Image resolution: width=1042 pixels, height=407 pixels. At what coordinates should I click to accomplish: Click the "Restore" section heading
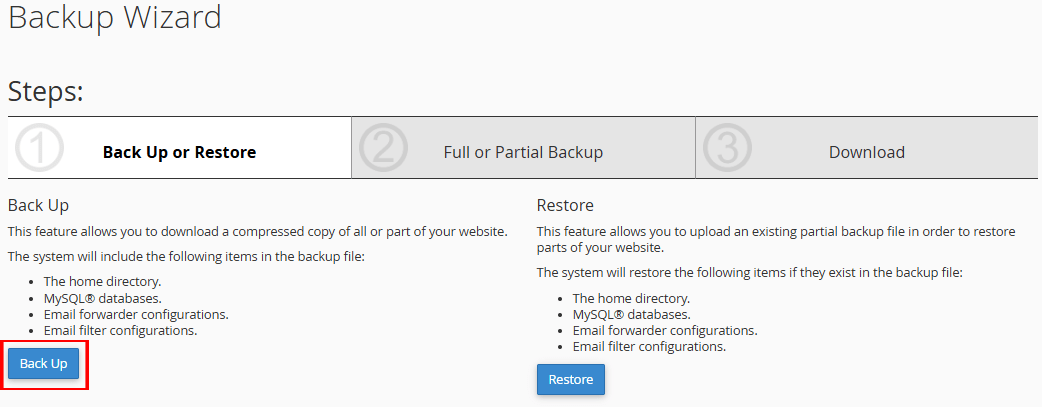point(565,205)
